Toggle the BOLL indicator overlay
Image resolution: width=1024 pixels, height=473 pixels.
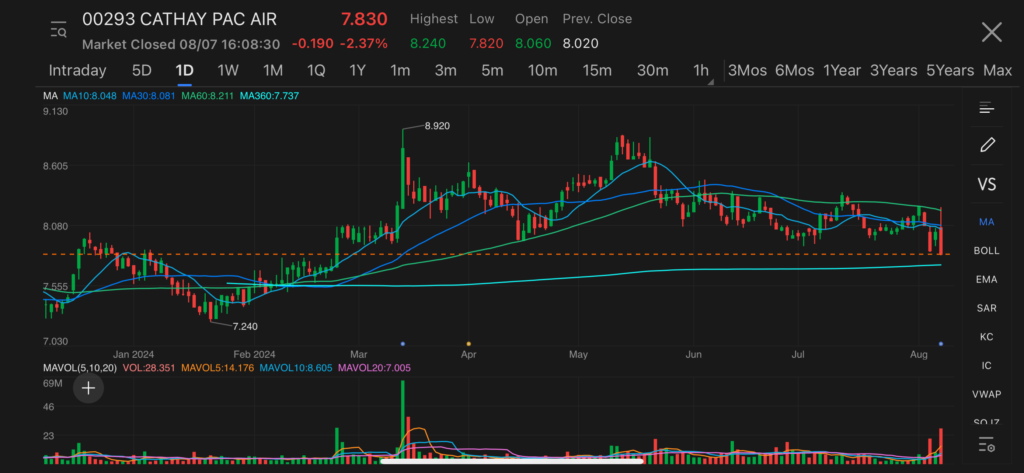987,251
